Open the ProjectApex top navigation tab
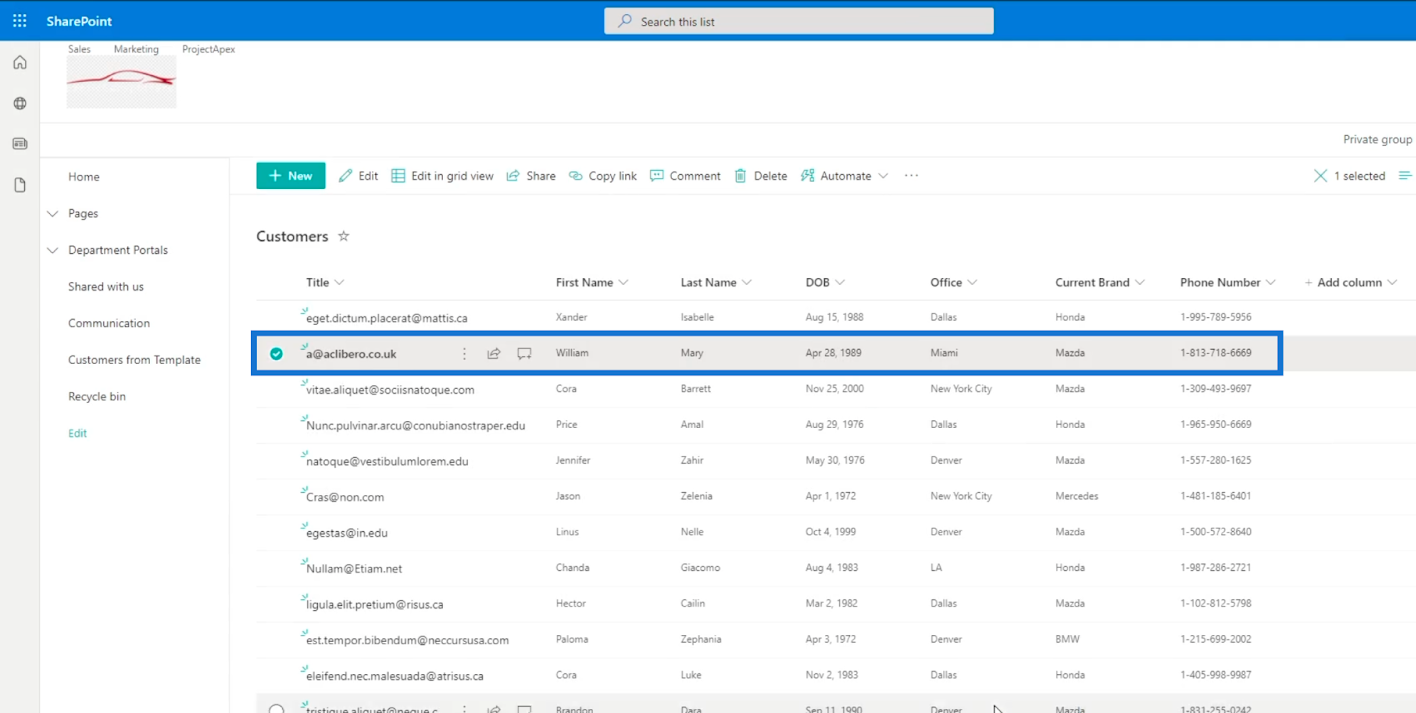 209,49
